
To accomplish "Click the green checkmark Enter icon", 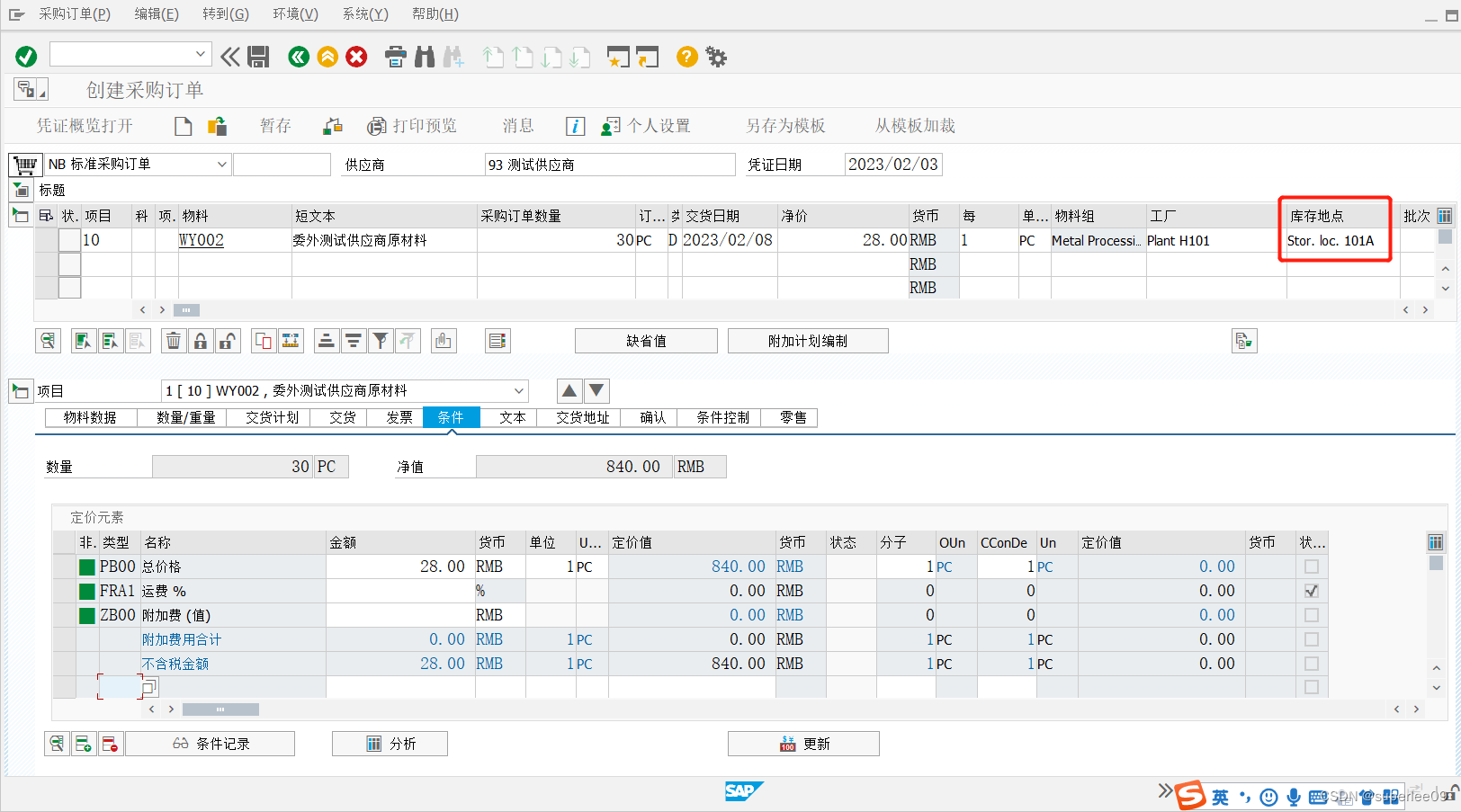I will pos(26,57).
